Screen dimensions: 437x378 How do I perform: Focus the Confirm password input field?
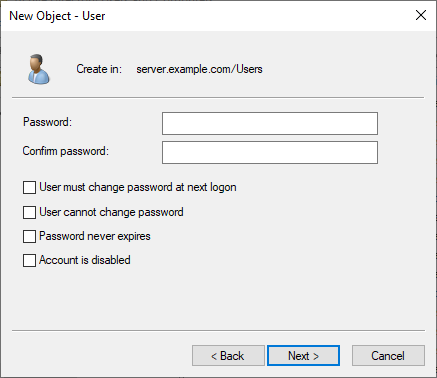point(270,152)
